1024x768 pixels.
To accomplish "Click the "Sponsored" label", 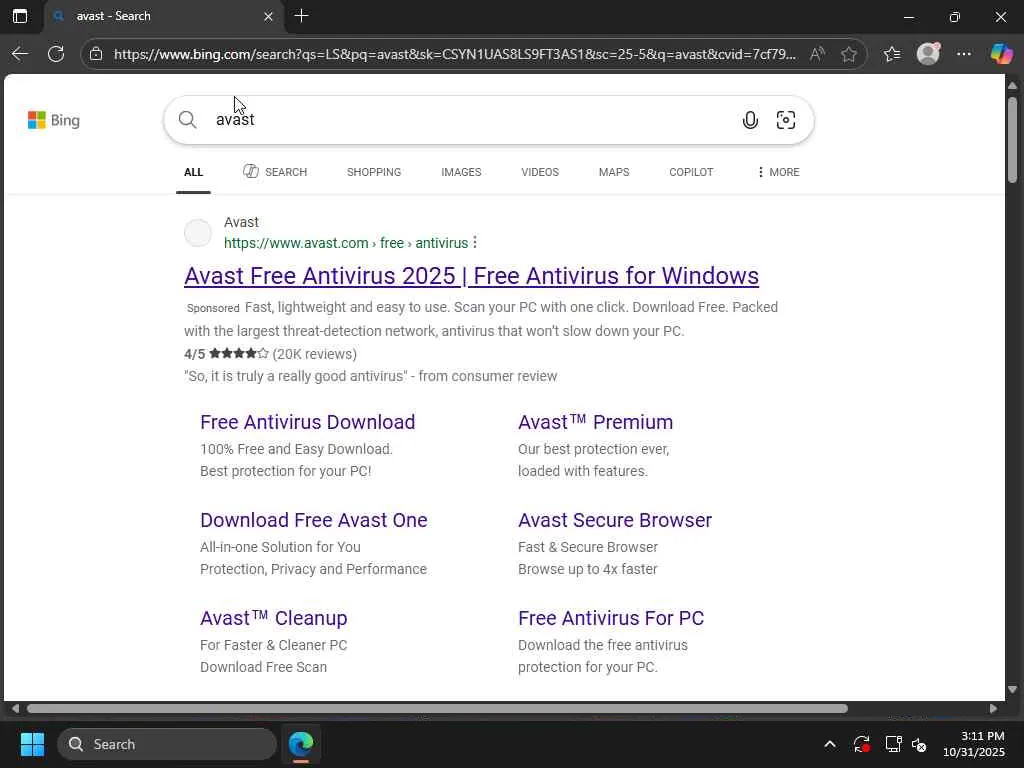I will 213,308.
